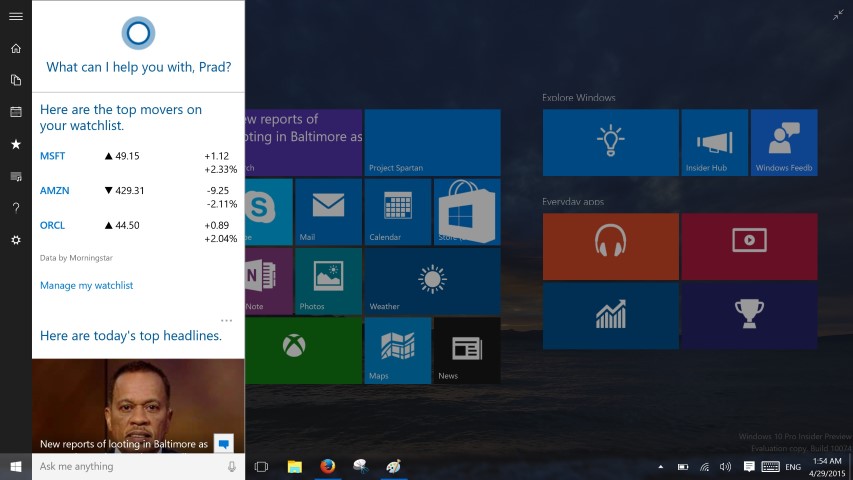Click Manage my watchlist link
This screenshot has width=853, height=480.
tap(86, 286)
